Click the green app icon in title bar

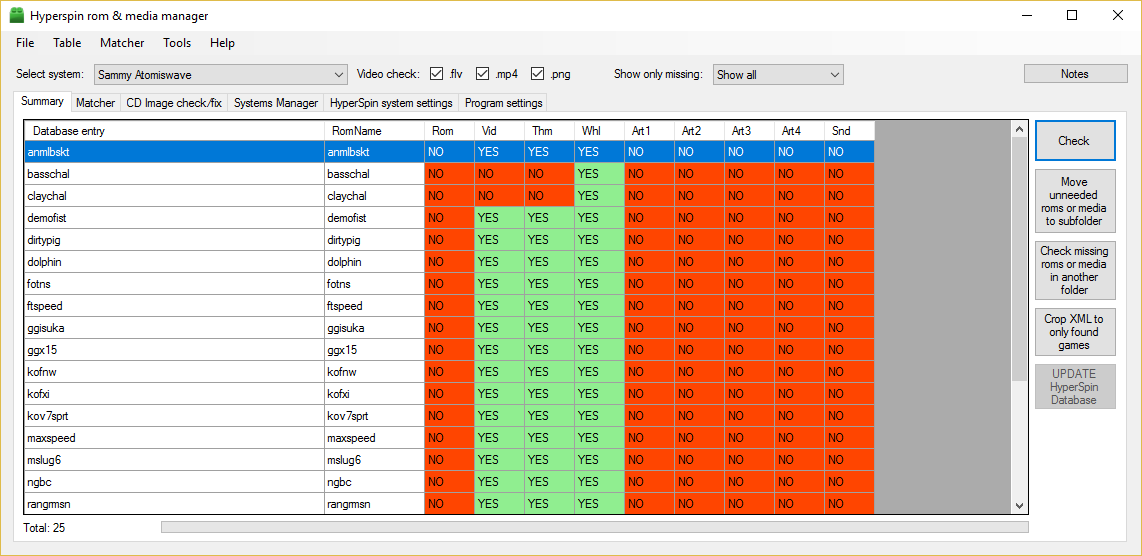tap(17, 15)
